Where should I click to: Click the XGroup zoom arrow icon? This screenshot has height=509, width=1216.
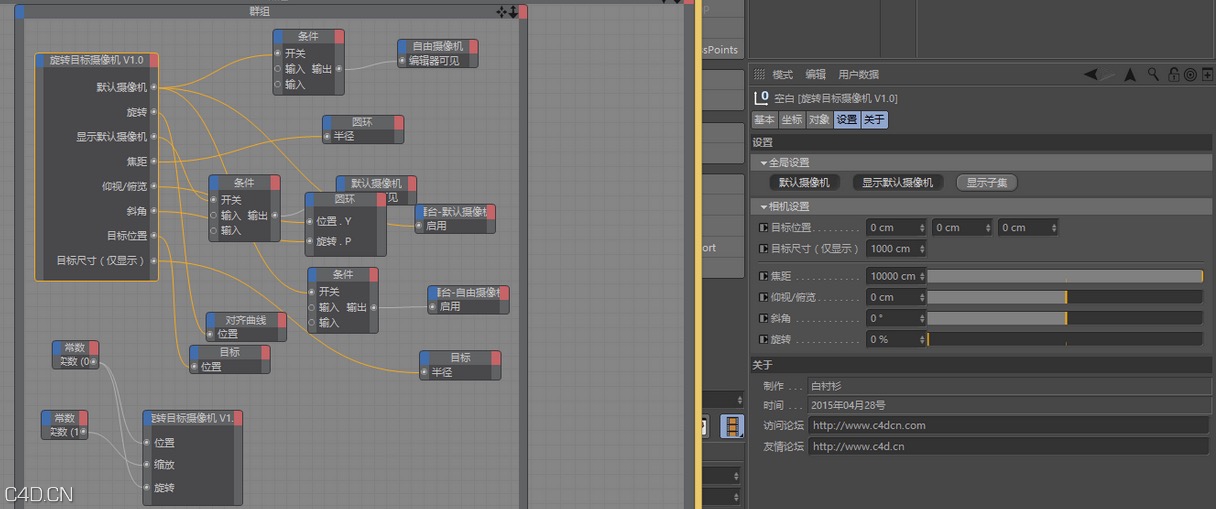[513, 12]
